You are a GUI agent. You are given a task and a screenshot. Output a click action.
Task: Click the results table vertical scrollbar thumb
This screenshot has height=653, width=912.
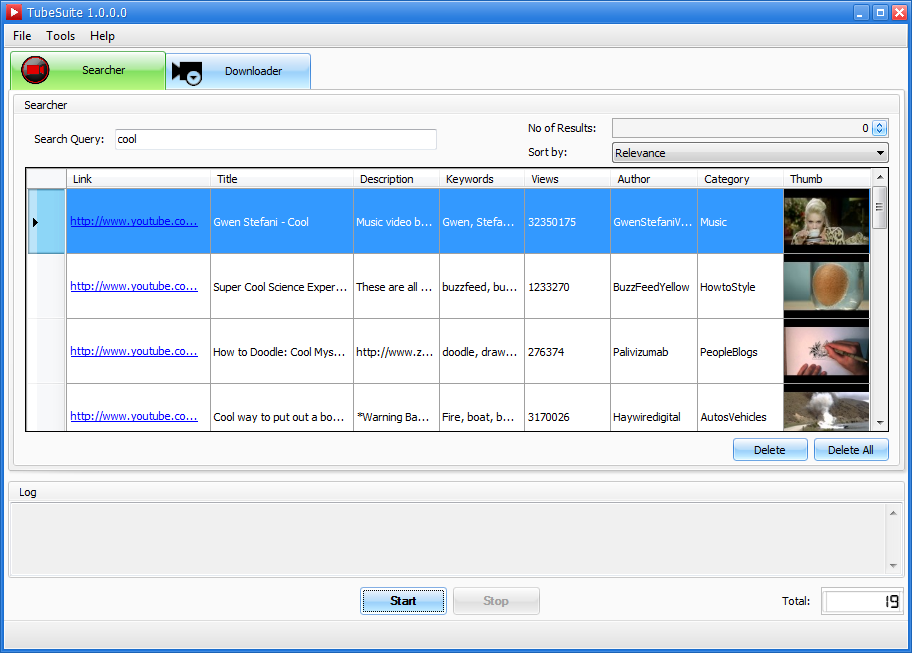tap(879, 207)
